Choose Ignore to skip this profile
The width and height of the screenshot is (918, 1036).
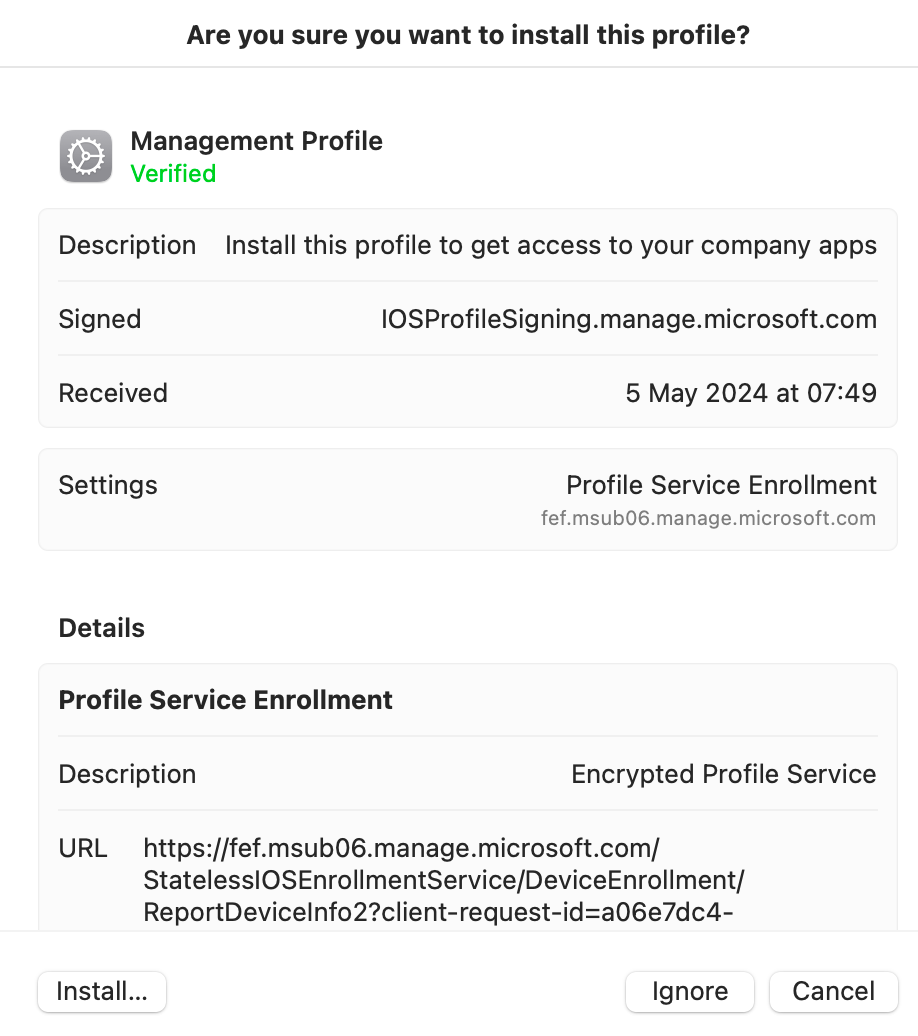pyautogui.click(x=689, y=991)
